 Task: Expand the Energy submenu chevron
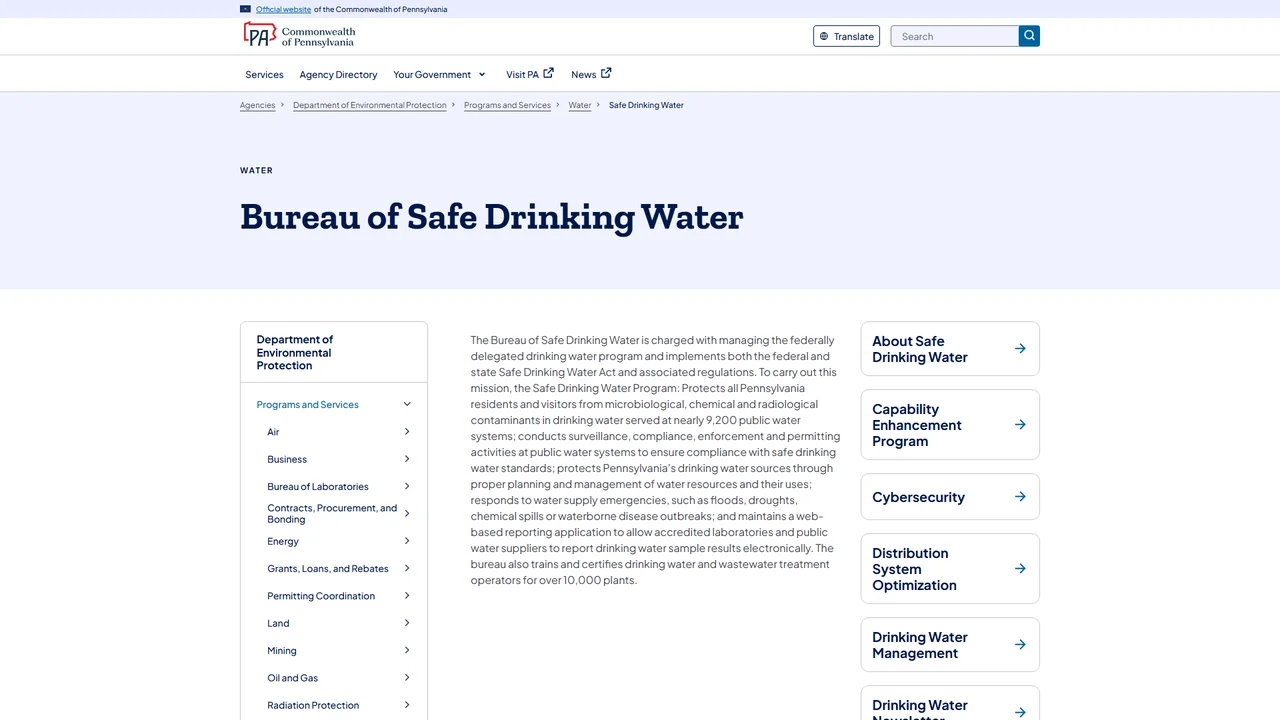click(x=407, y=541)
